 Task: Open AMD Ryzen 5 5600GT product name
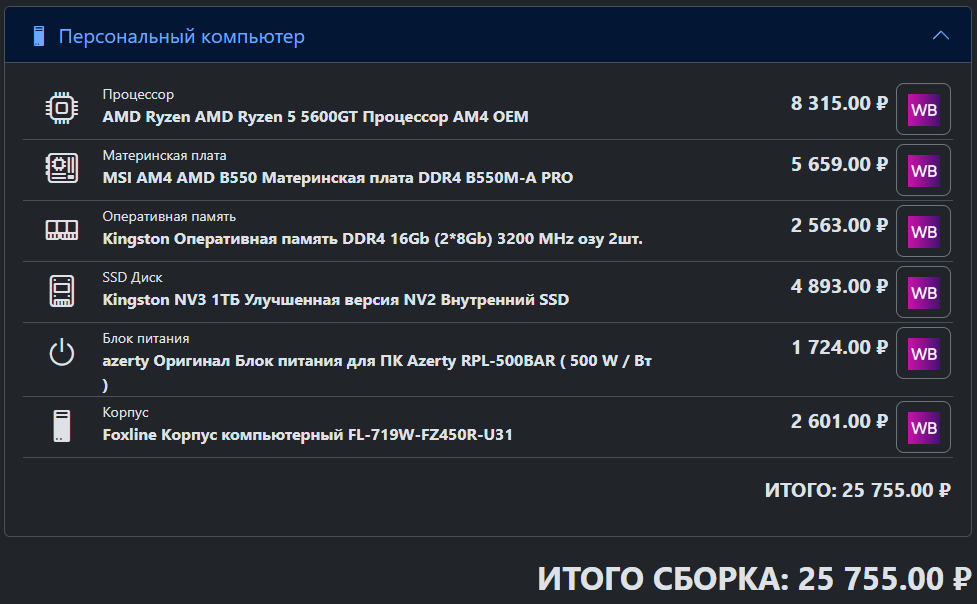point(315,117)
